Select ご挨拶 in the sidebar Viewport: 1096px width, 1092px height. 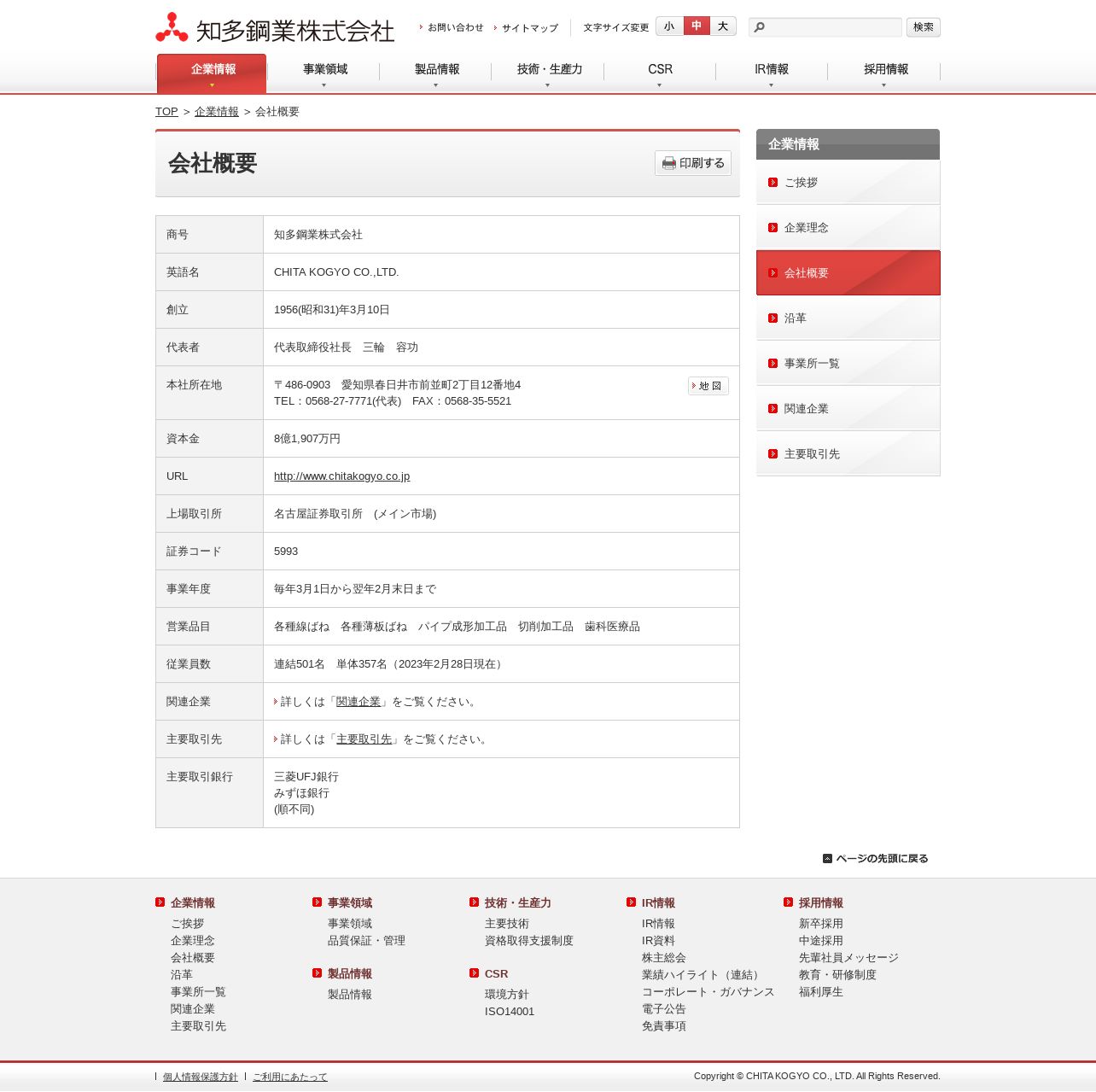[x=848, y=183]
